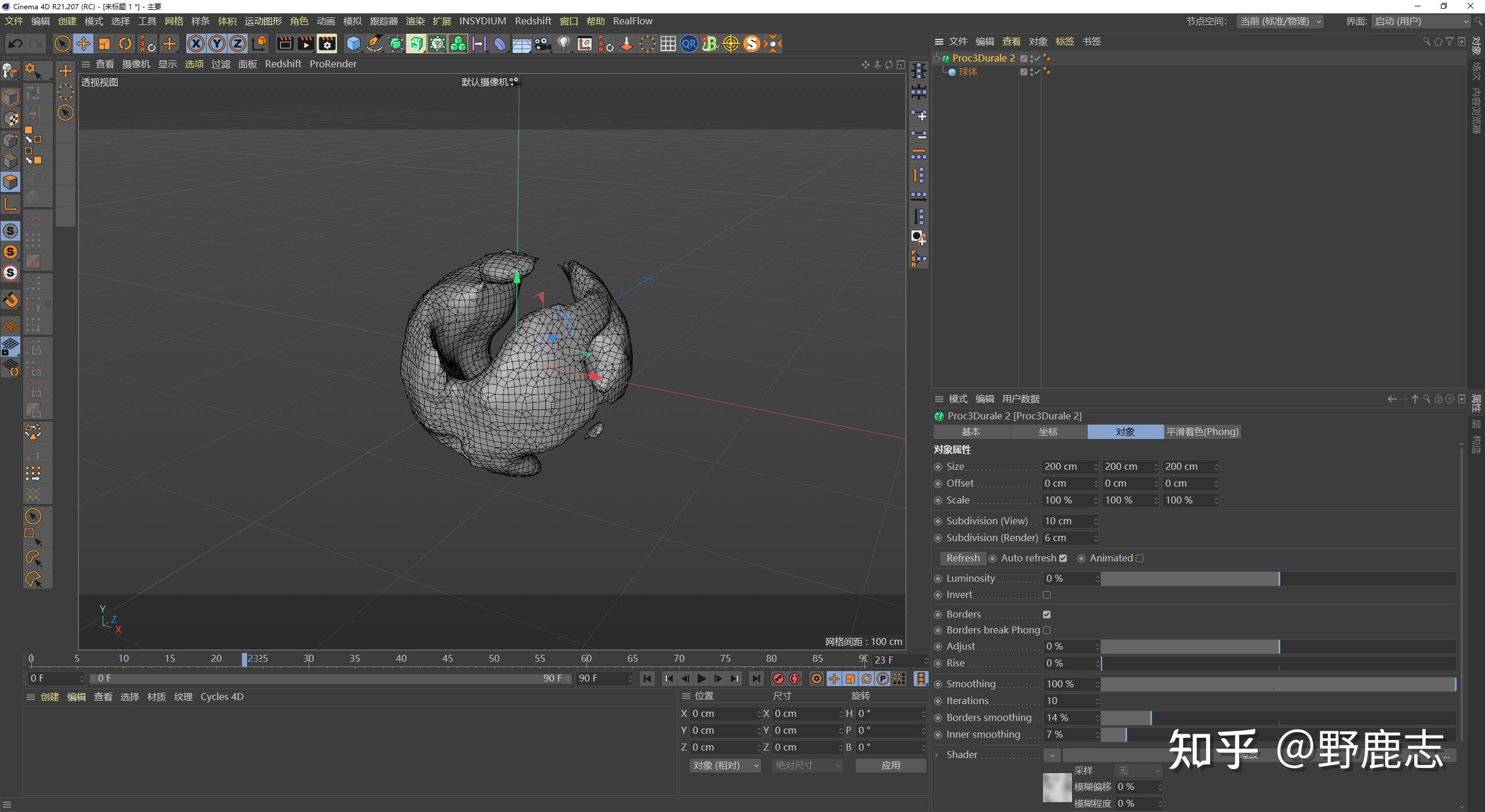Uncheck the Borders checkbox
This screenshot has width=1485, height=812.
tap(1047, 614)
